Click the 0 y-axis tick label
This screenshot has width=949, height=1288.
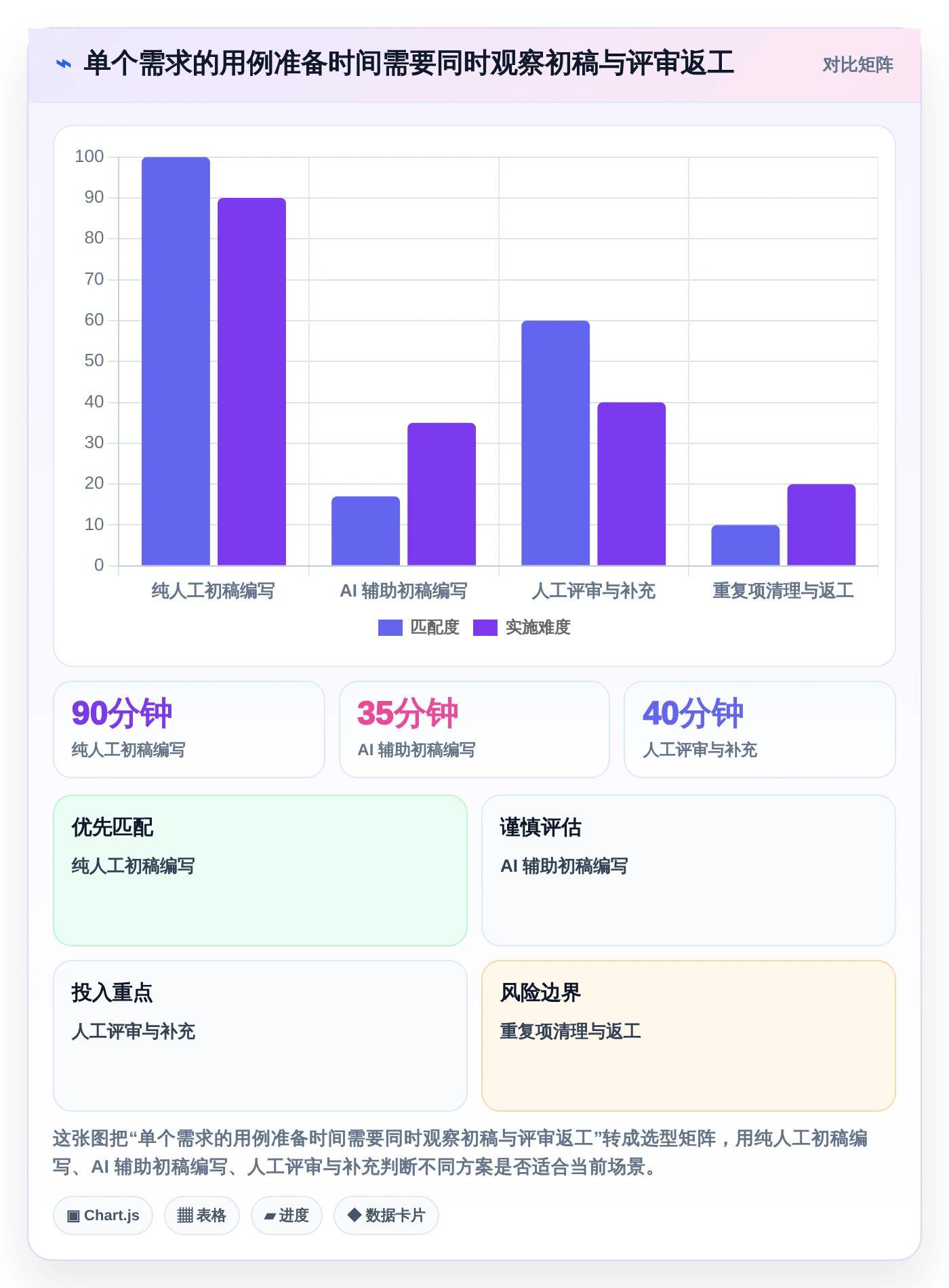click(99, 565)
